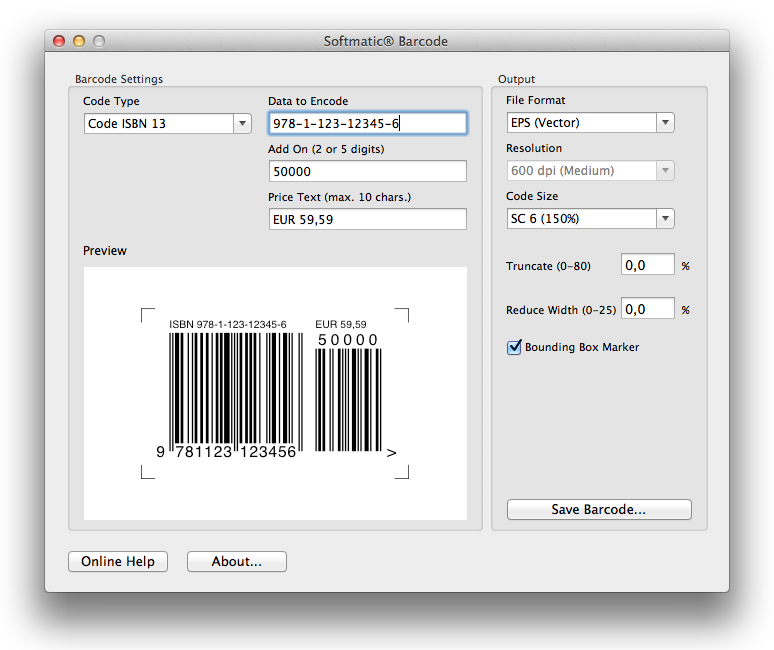Uncheck the Bounding Box Marker checkbox
Viewport: 774px width, 650px height.
coord(514,347)
